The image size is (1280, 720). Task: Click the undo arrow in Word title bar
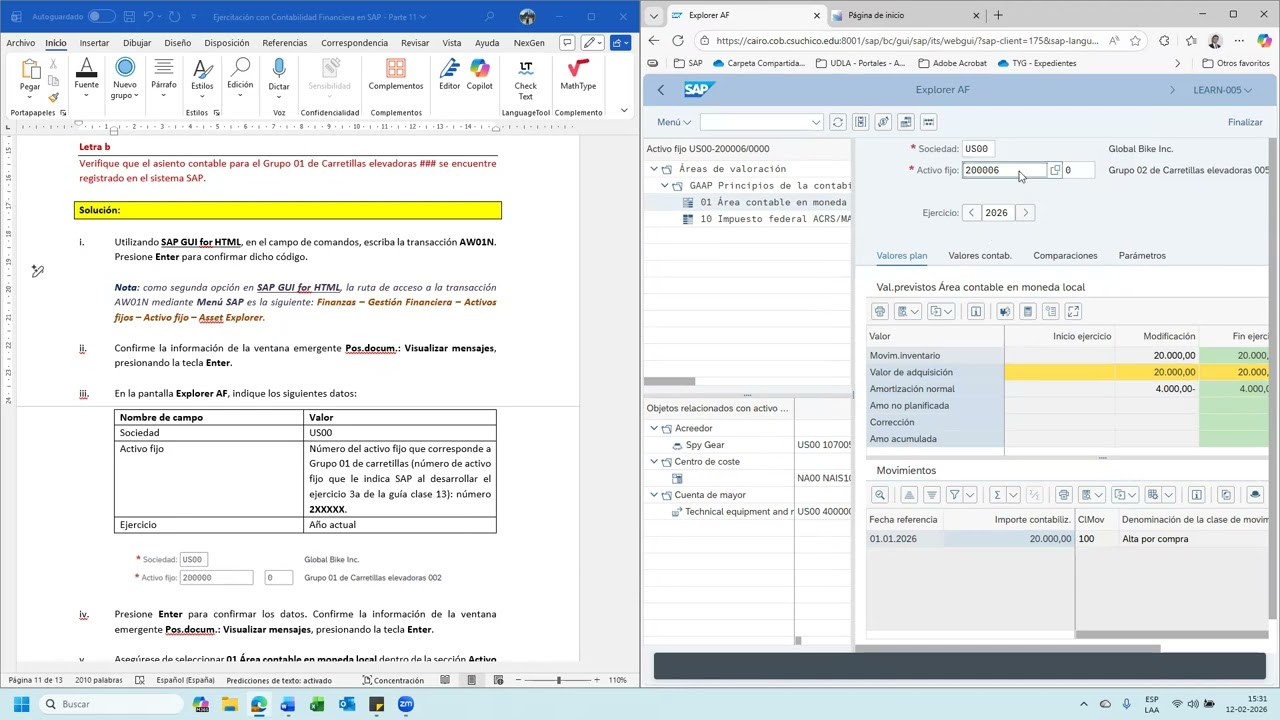coord(148,17)
